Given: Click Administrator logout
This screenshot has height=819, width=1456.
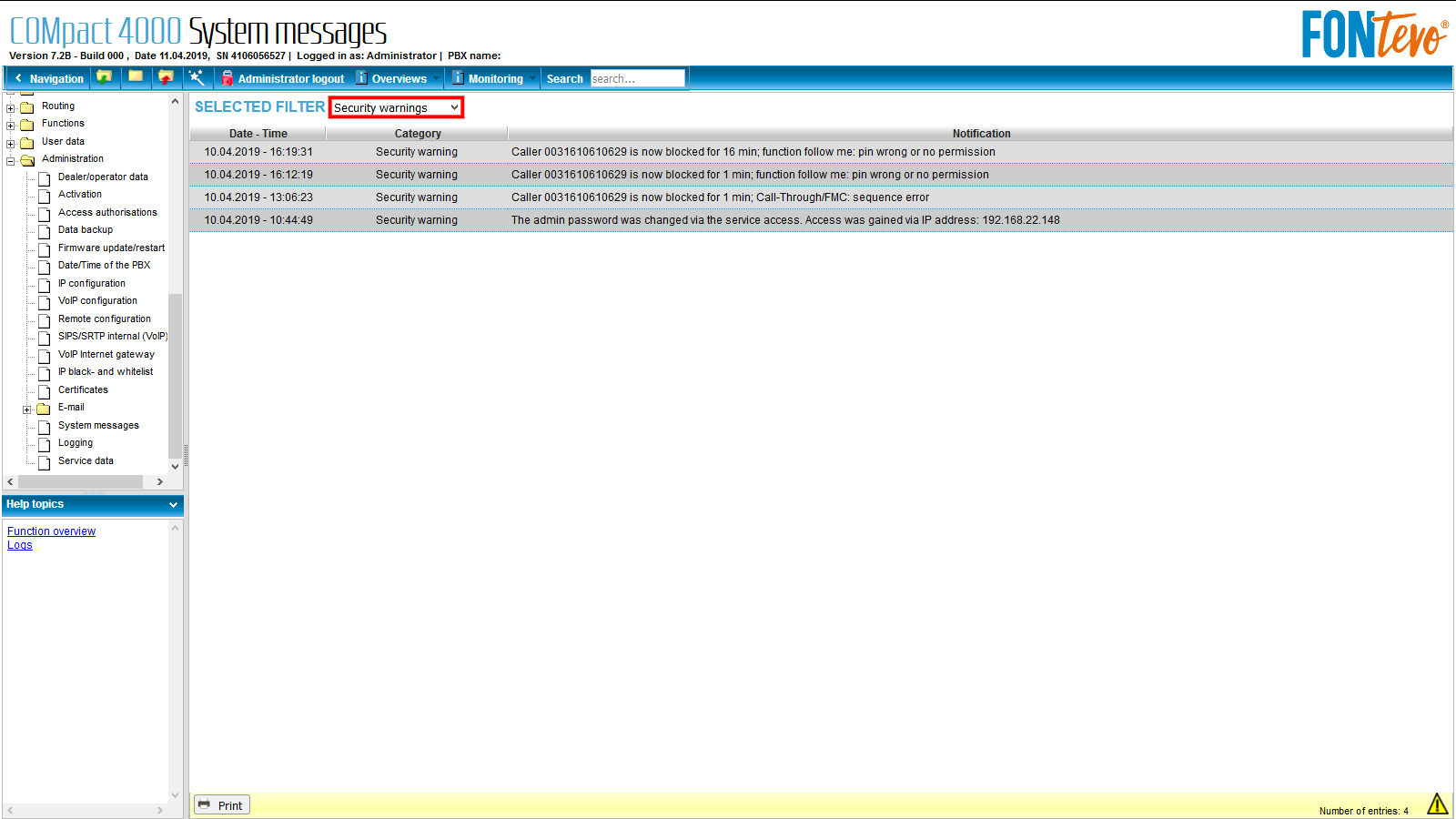Looking at the screenshot, I should (291, 79).
